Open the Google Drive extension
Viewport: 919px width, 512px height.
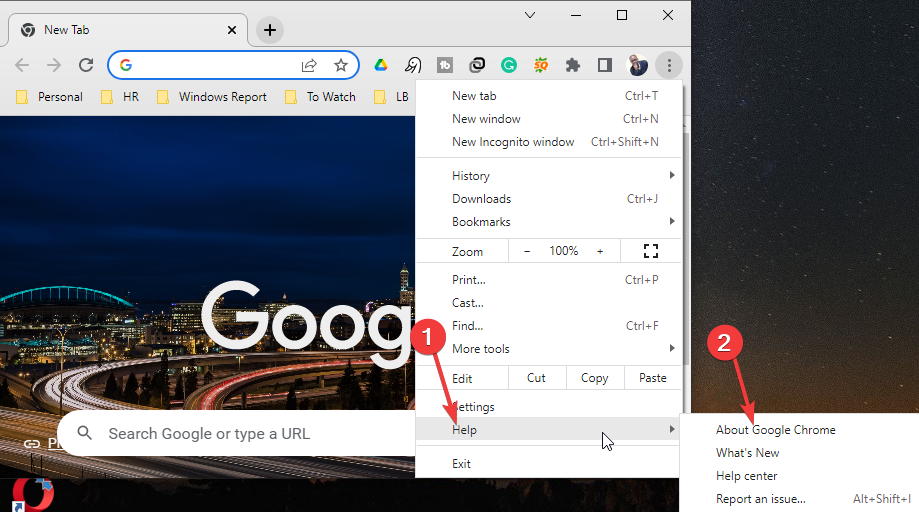381,65
